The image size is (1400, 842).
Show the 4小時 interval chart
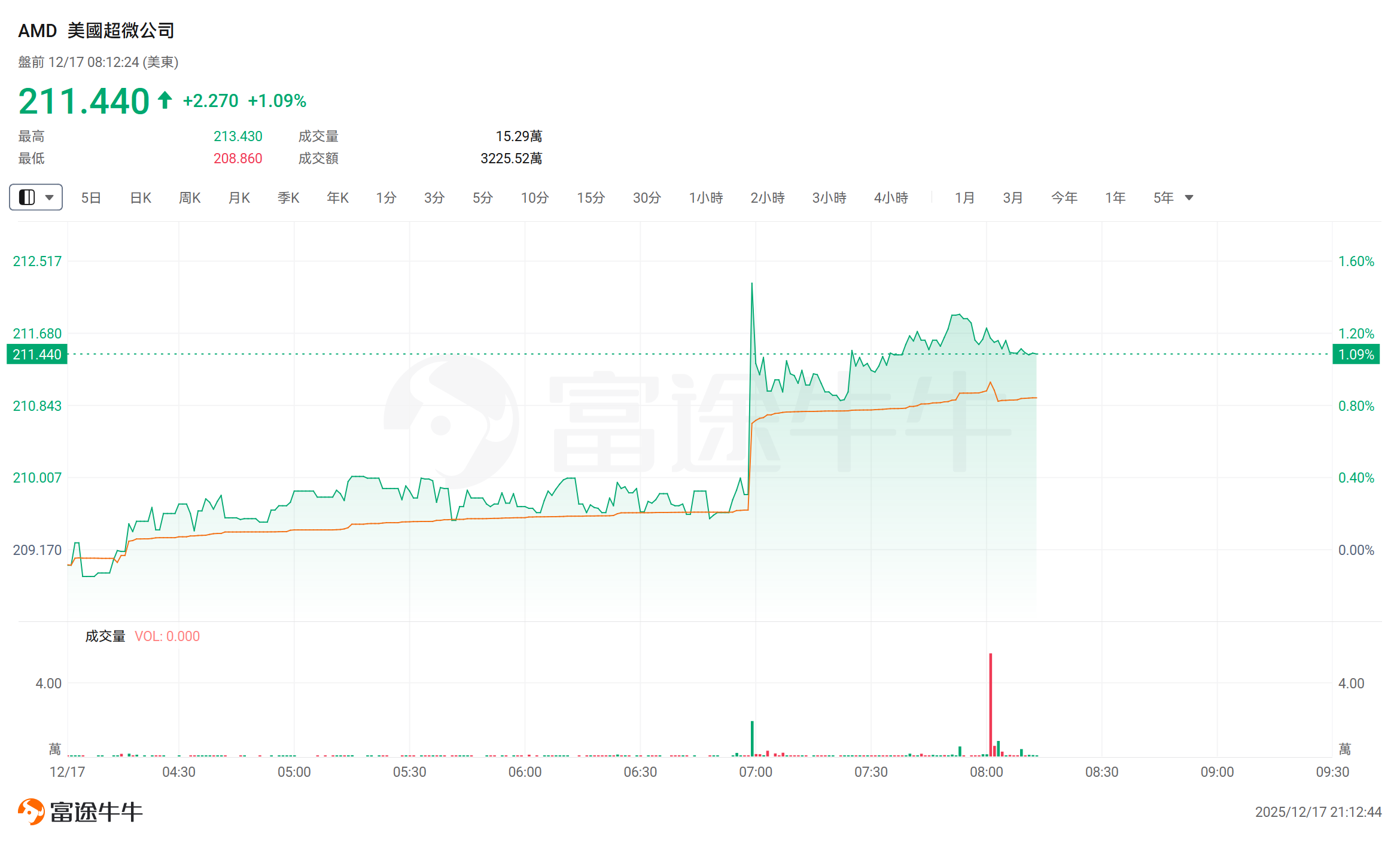pyautogui.click(x=891, y=198)
